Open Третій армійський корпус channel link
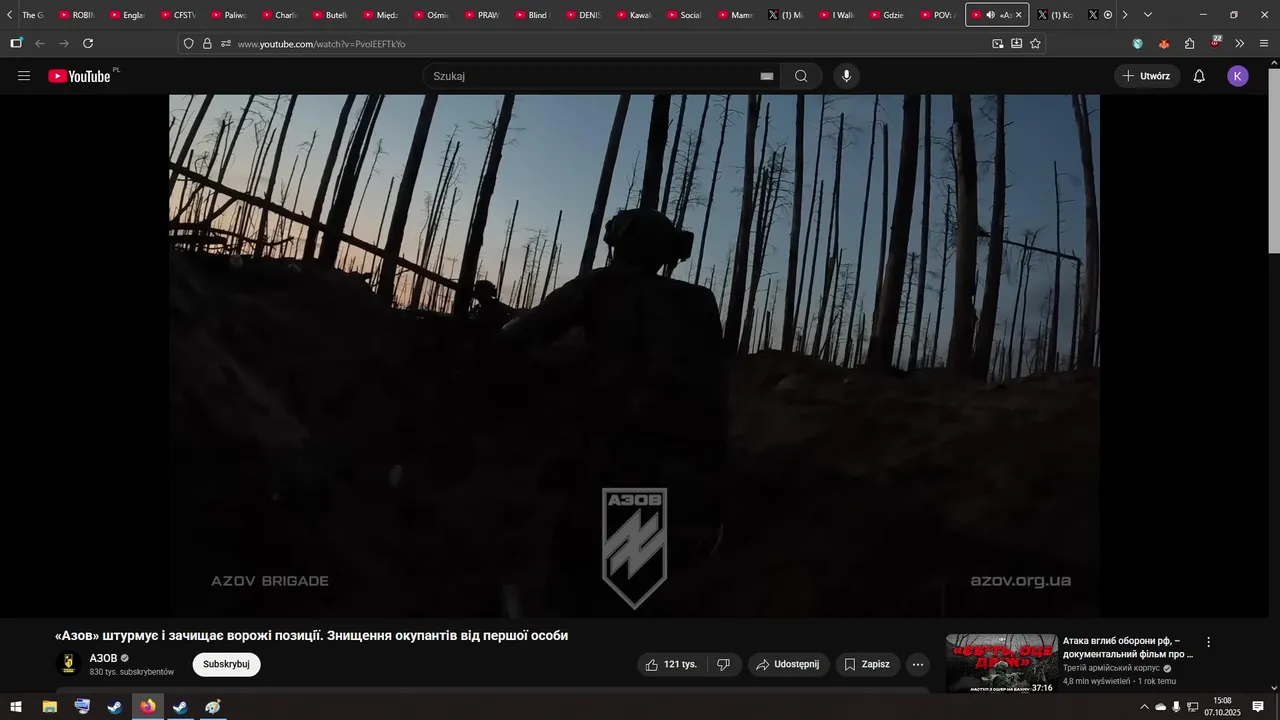This screenshot has width=1280, height=720. coord(1111,668)
